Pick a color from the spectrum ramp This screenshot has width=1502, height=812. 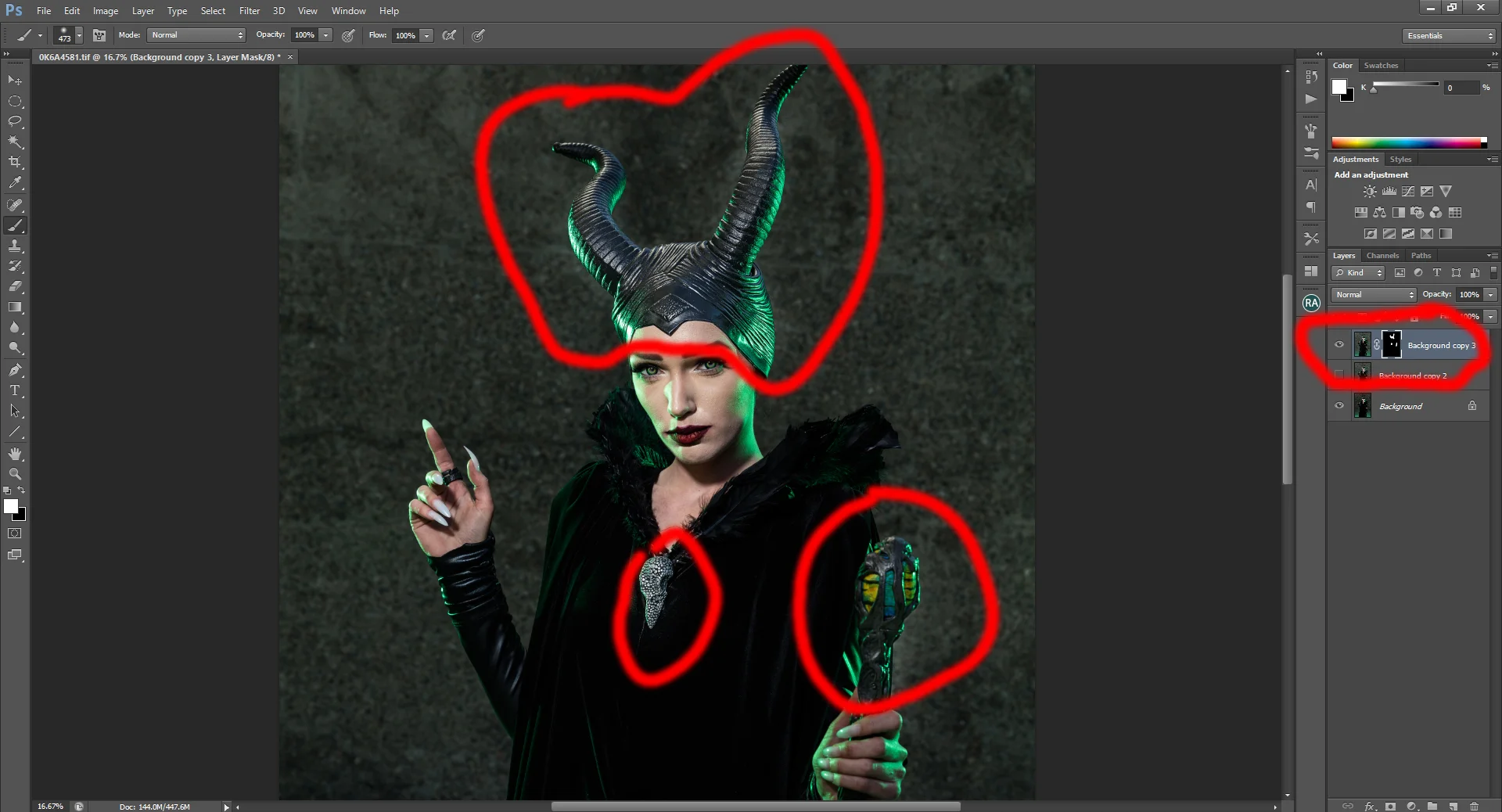1409,142
